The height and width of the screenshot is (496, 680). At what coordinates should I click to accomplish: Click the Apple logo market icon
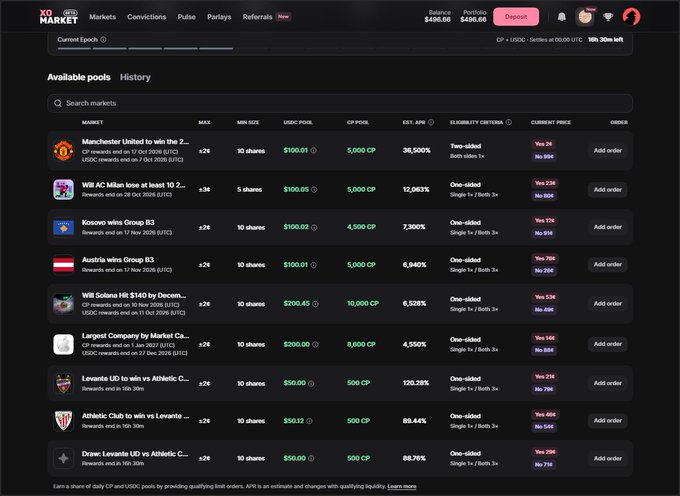[x=63, y=344]
